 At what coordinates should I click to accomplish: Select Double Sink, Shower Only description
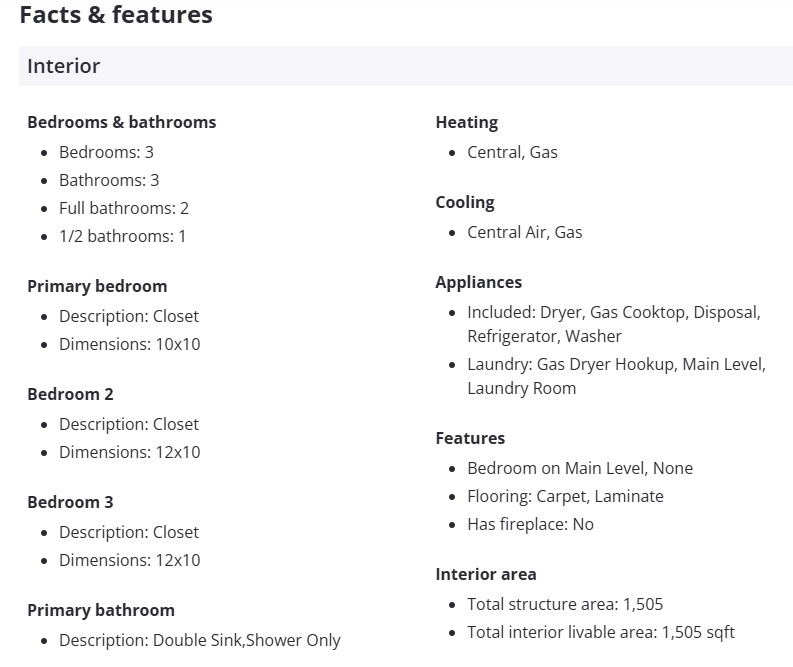click(x=199, y=640)
